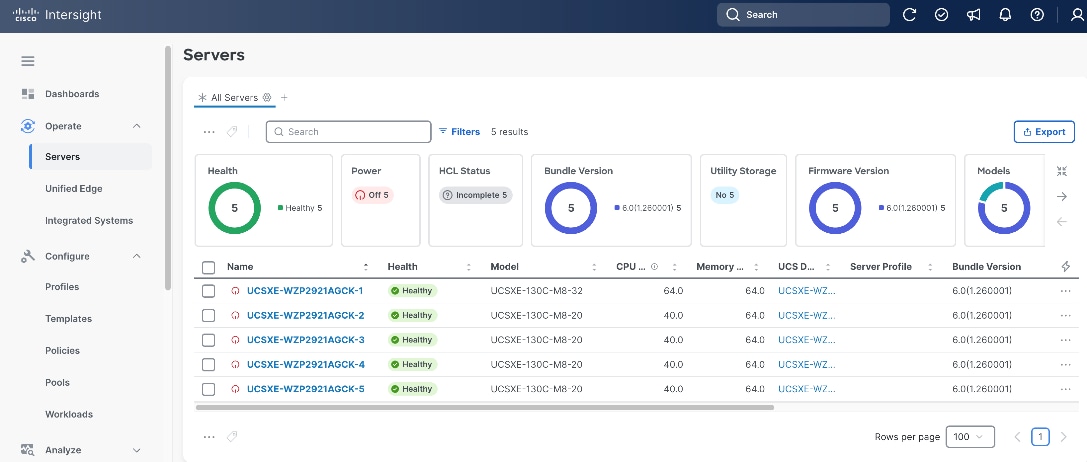
Task: Select the UCSXE-WZP2921AGCK-1 row checkbox
Action: click(209, 291)
